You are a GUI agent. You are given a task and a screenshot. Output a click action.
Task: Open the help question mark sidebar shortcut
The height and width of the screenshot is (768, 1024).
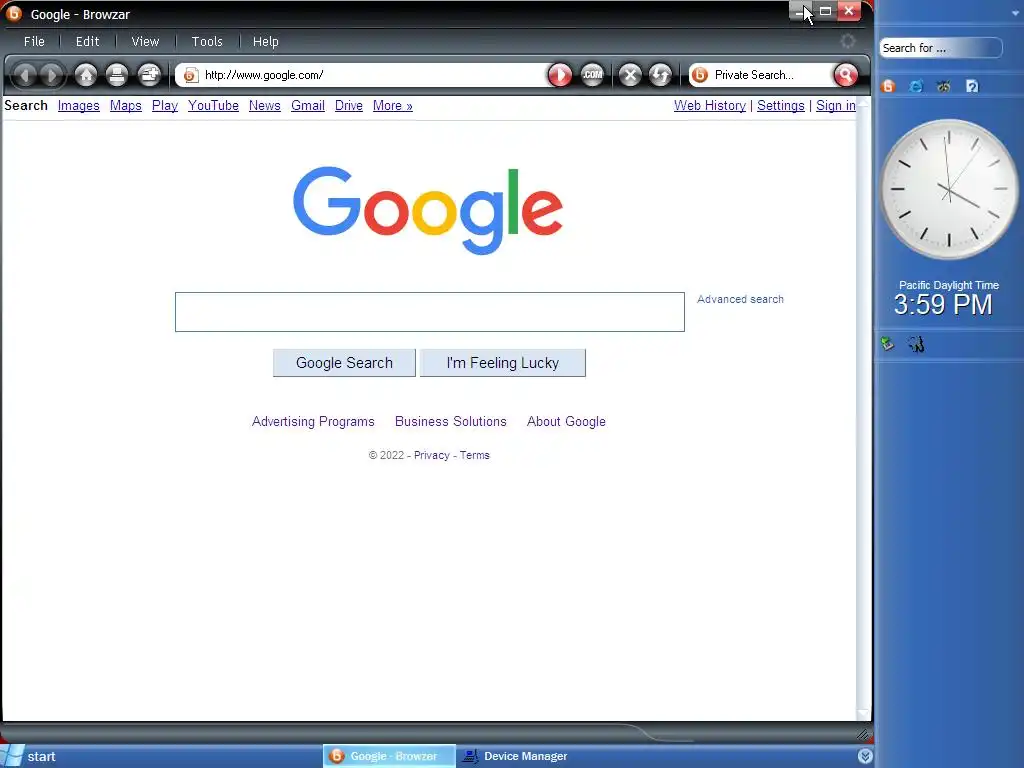pyautogui.click(x=972, y=86)
